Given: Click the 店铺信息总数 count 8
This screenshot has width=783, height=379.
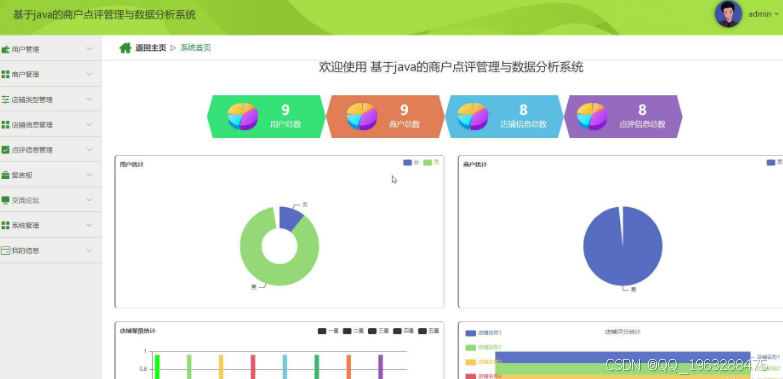Looking at the screenshot, I should coord(523,110).
